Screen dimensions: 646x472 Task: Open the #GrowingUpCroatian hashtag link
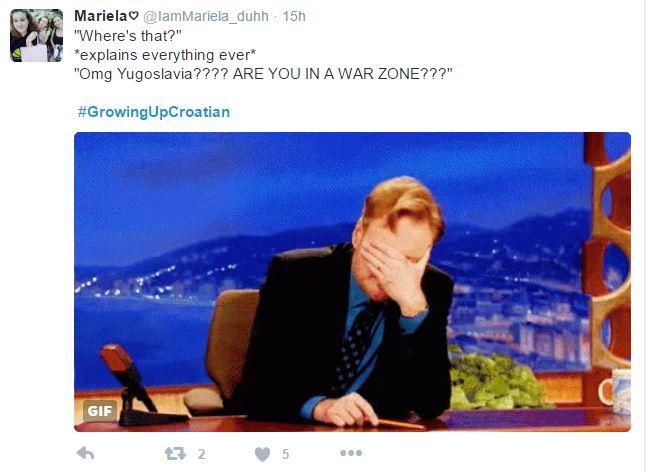tap(154, 112)
